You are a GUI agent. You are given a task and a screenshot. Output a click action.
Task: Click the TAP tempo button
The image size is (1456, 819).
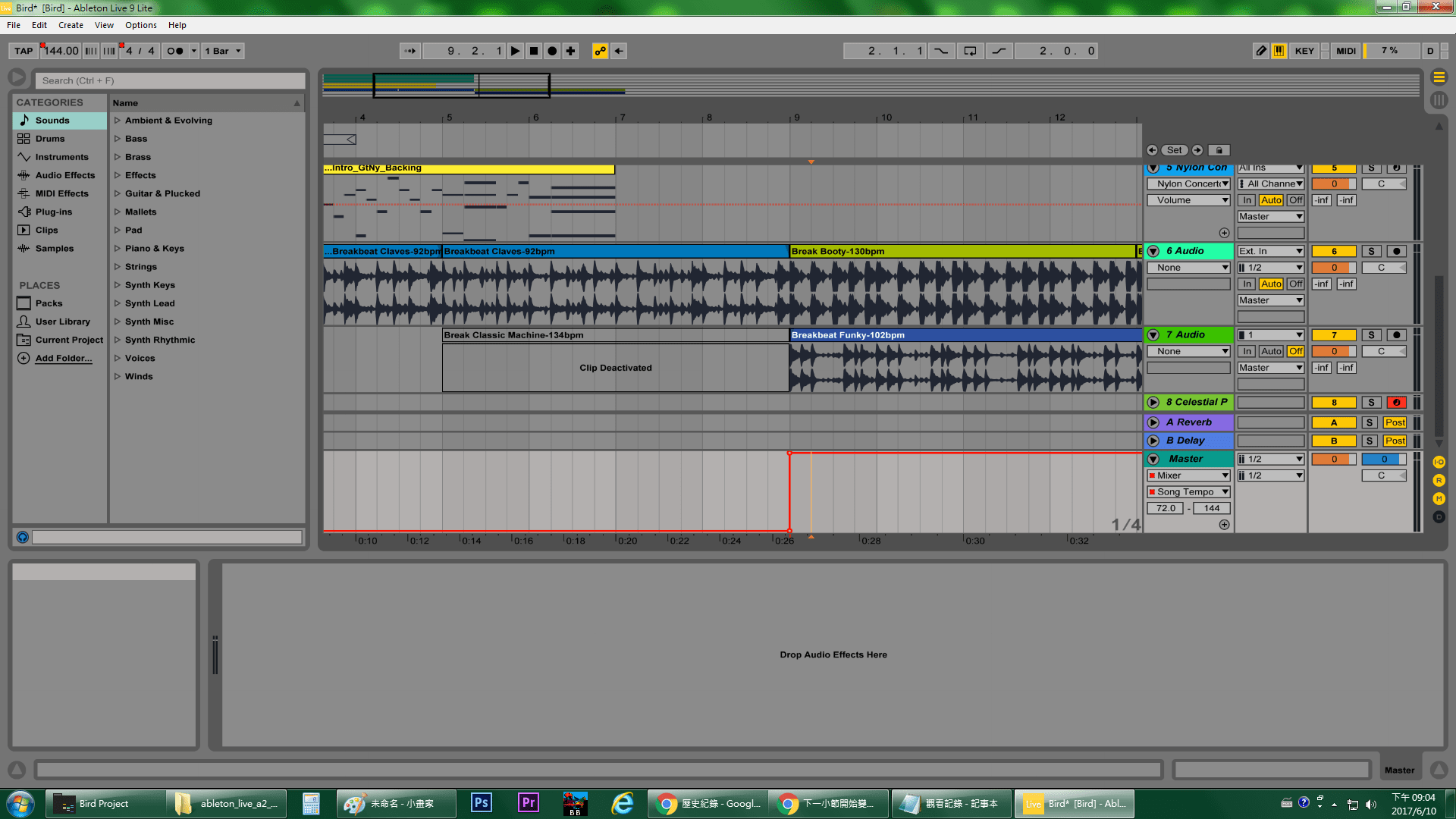[24, 51]
